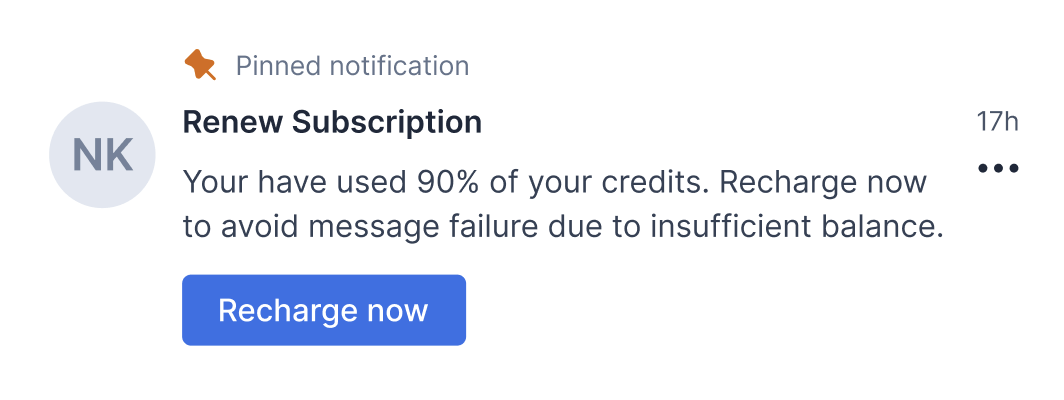Click "Recharge now" sentence in body text
1064x400 pixels.
tap(823, 183)
